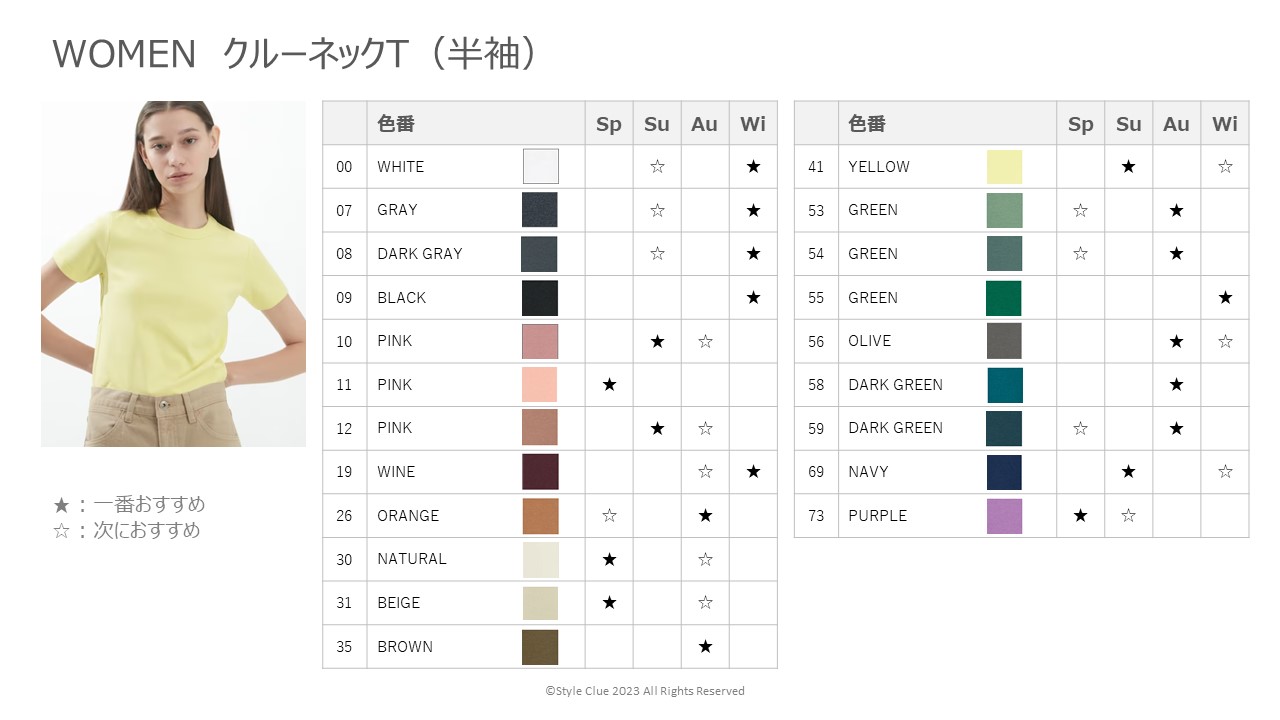Screen dimensions: 1280x720
Task: Click the Wi header in right table
Action: coord(1225,124)
